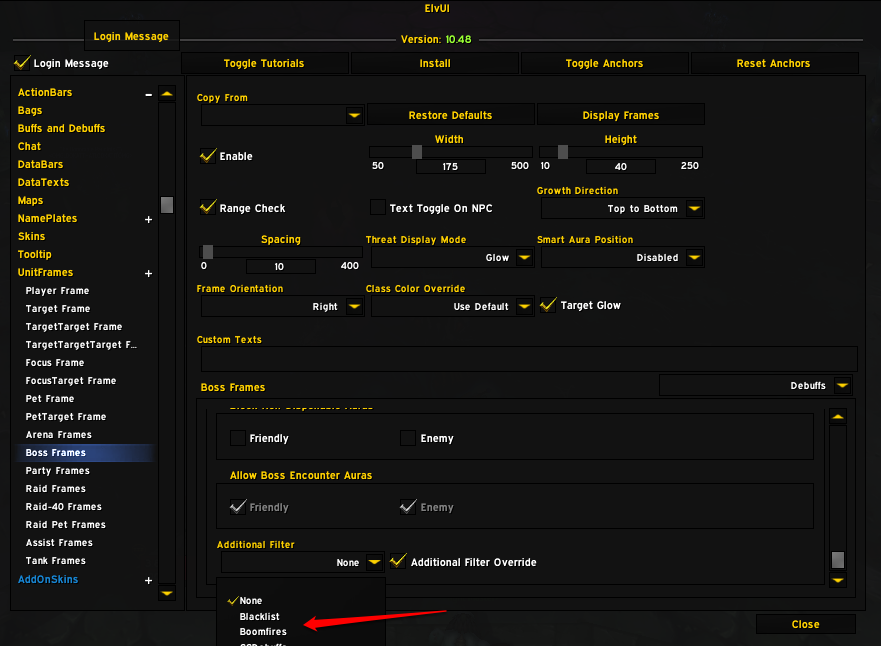
Task: Disable the Range Check option
Action: 208,208
